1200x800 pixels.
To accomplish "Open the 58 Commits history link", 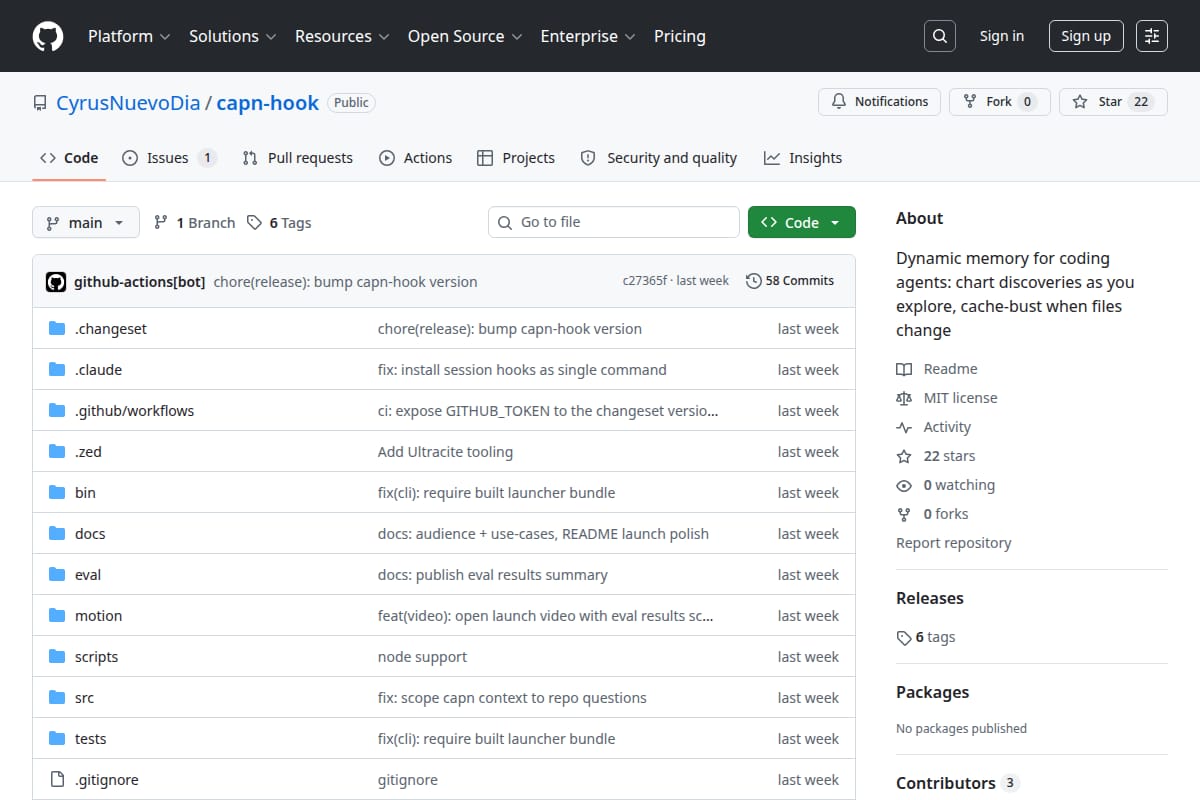I will 790,281.
